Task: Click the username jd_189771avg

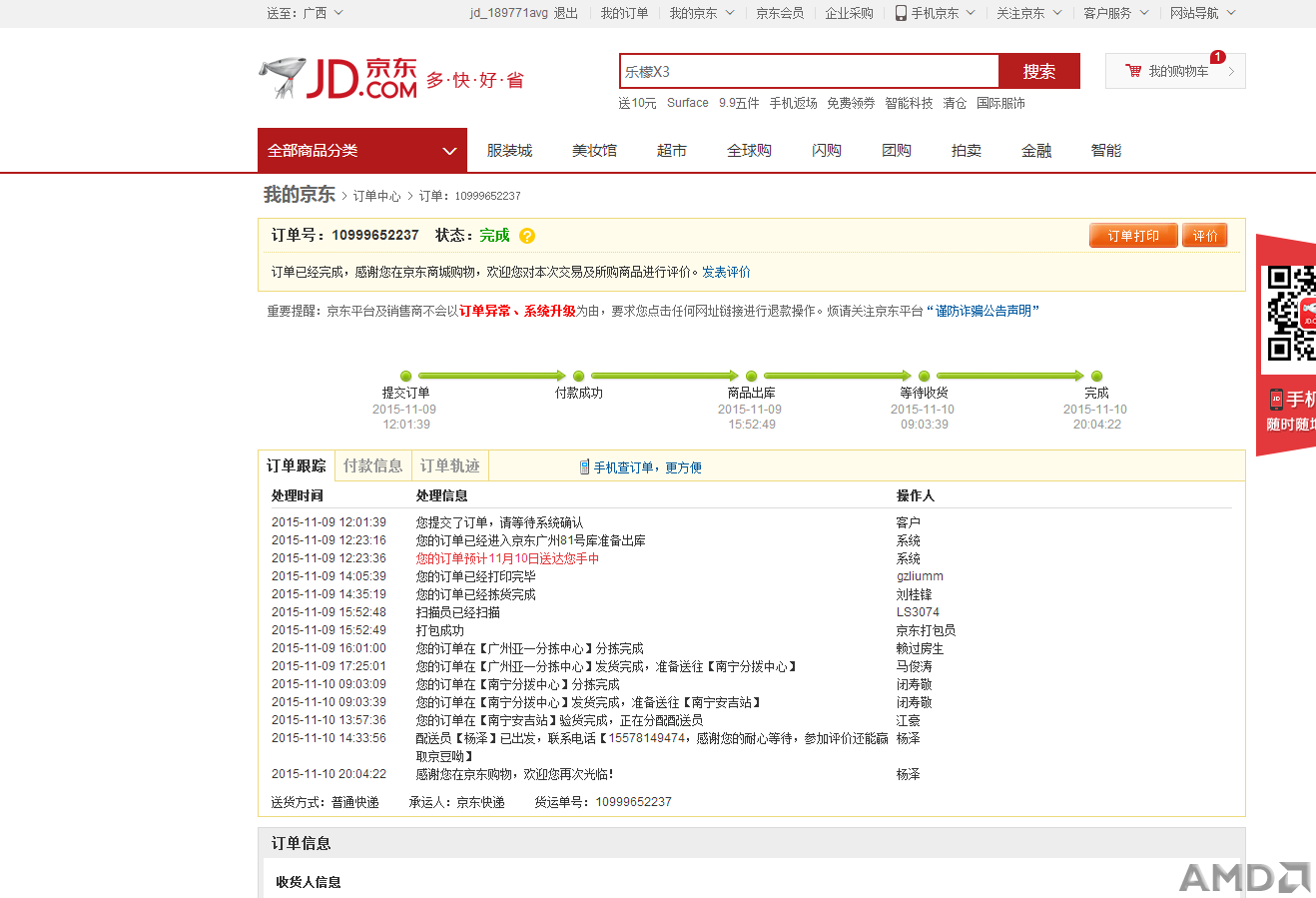Action: tap(508, 13)
